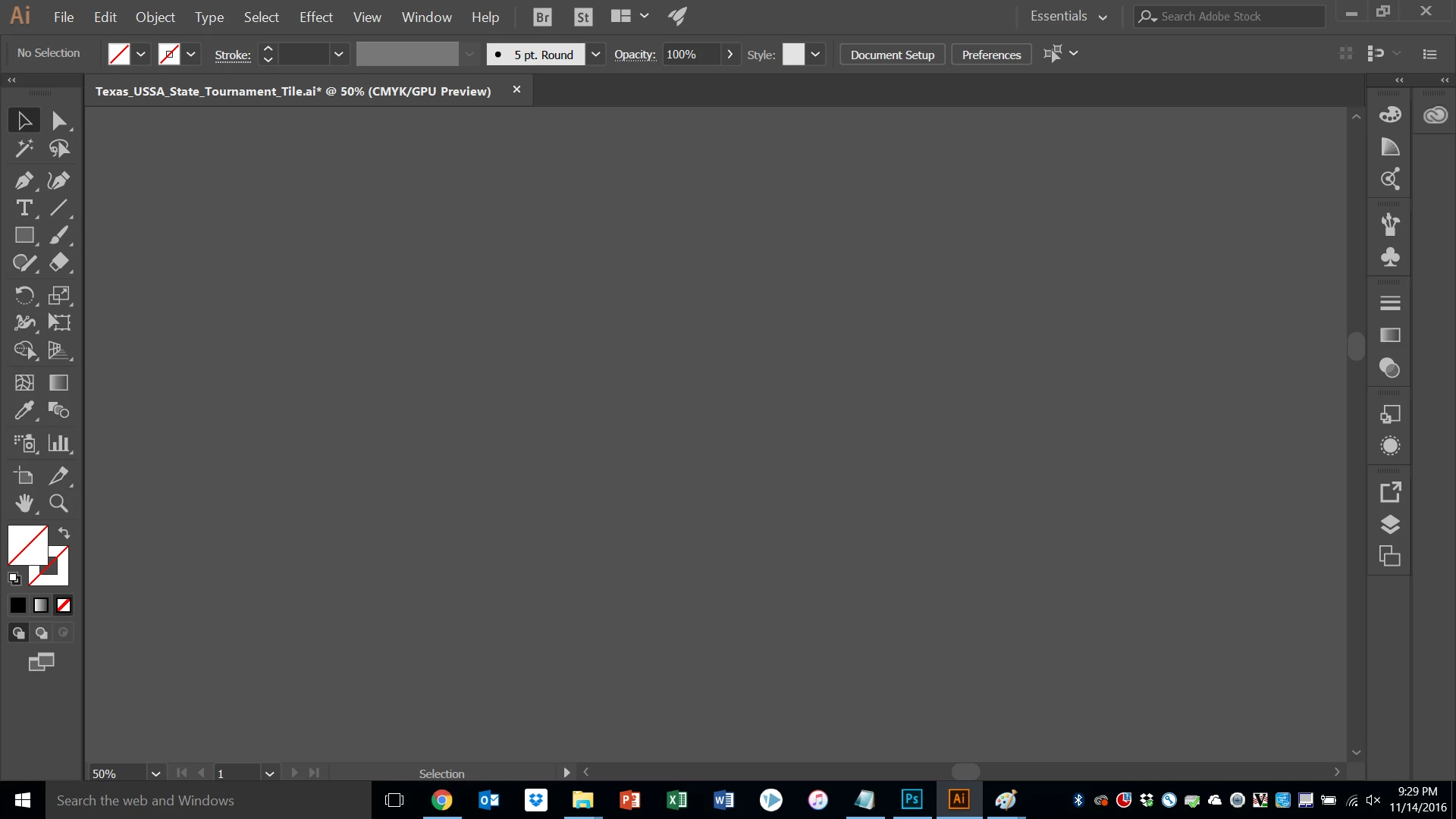This screenshot has height=819, width=1456.
Task: Swap fill and stroke colors
Action: tap(64, 533)
